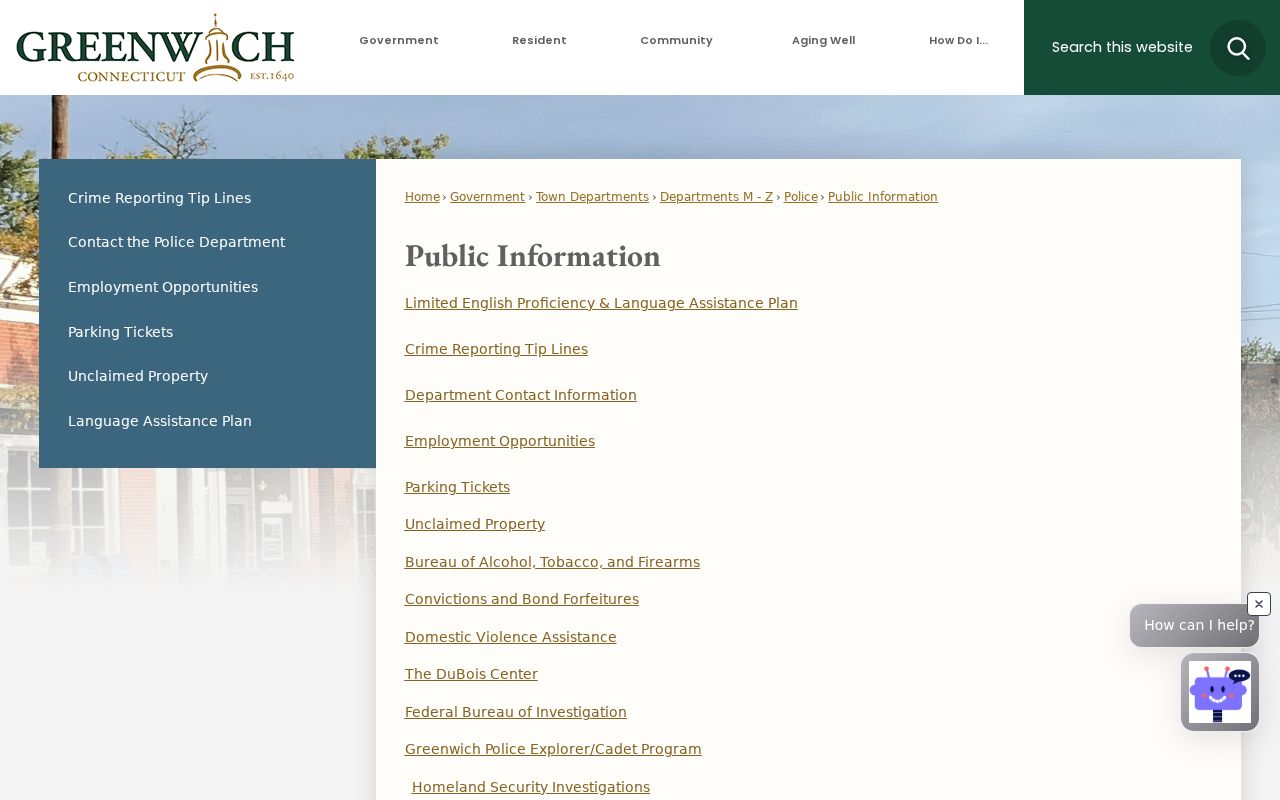Open Parking Tickets content link
Viewport: 1280px width, 800px height.
457,487
